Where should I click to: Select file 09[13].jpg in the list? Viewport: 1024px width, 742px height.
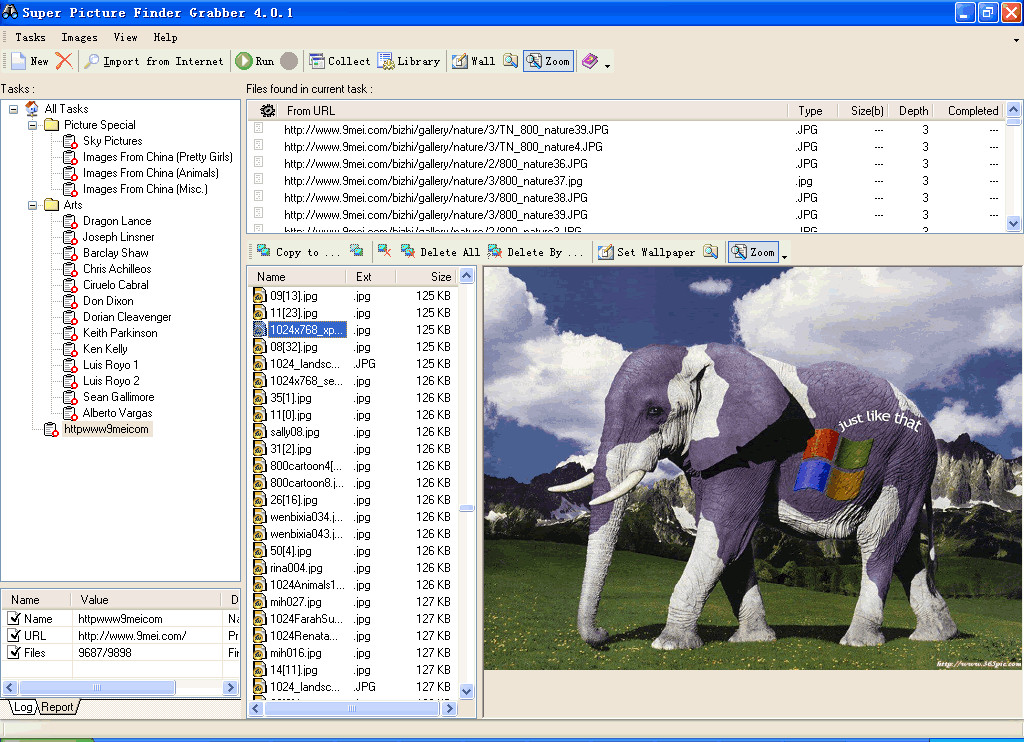pos(294,296)
